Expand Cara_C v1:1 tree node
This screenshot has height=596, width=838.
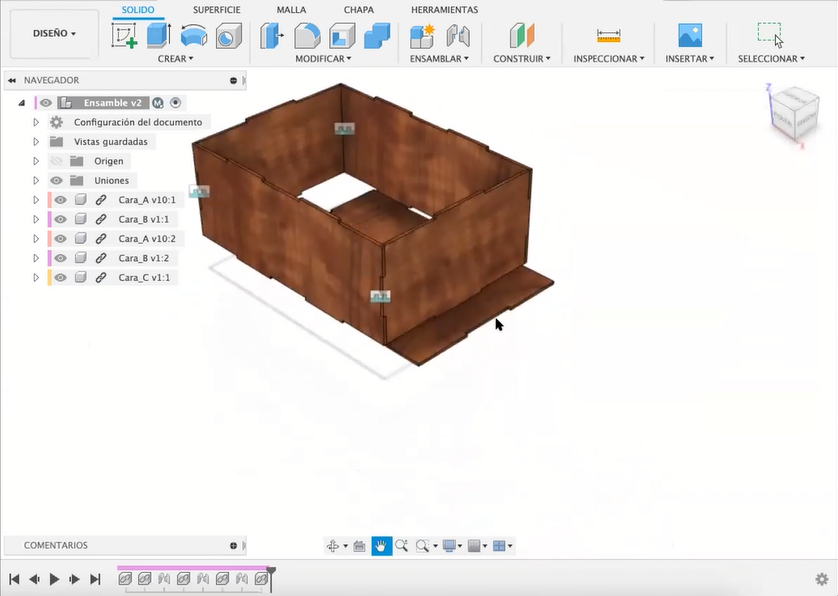[36, 277]
